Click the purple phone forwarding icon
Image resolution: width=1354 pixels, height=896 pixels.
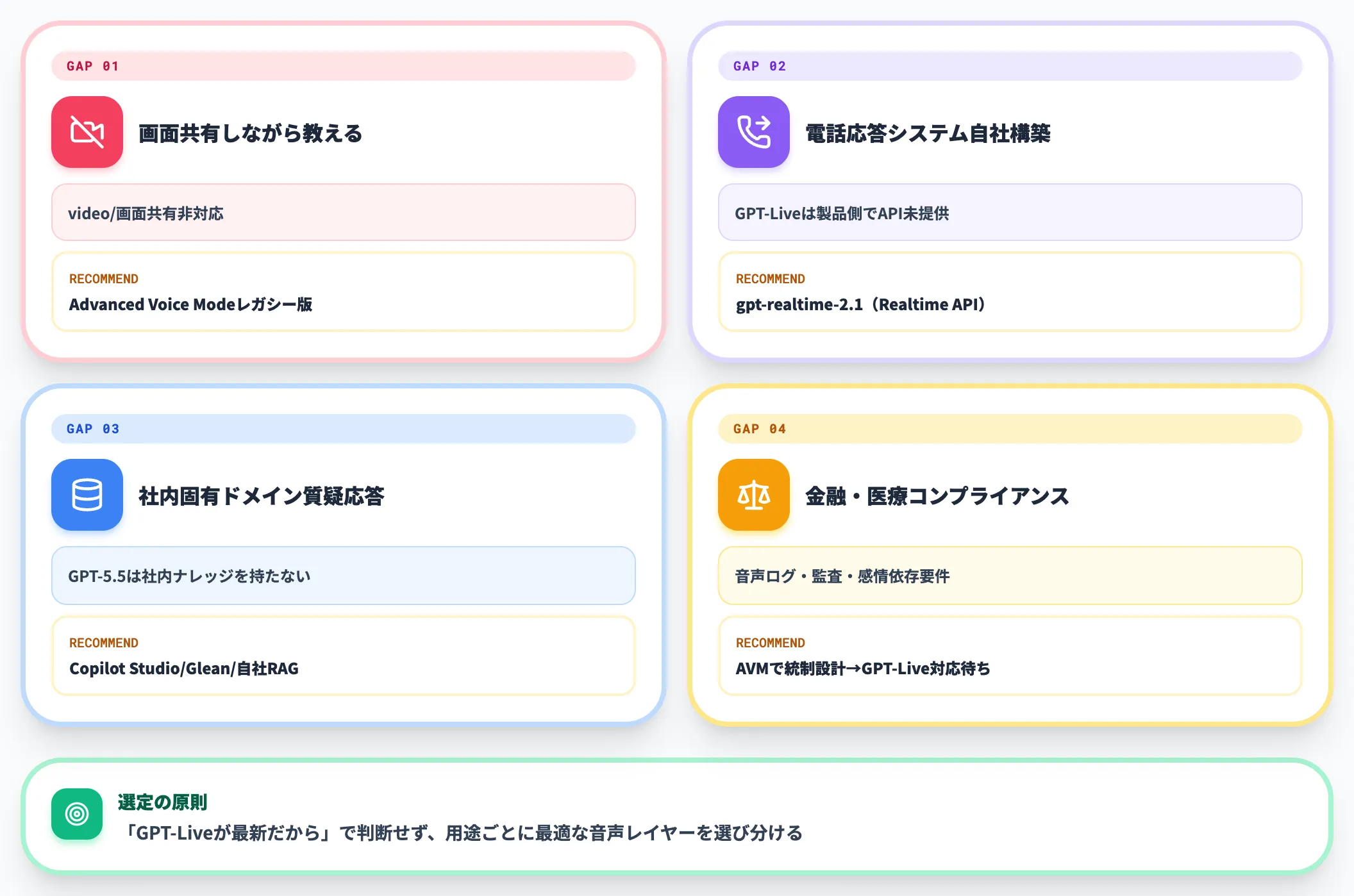[754, 132]
